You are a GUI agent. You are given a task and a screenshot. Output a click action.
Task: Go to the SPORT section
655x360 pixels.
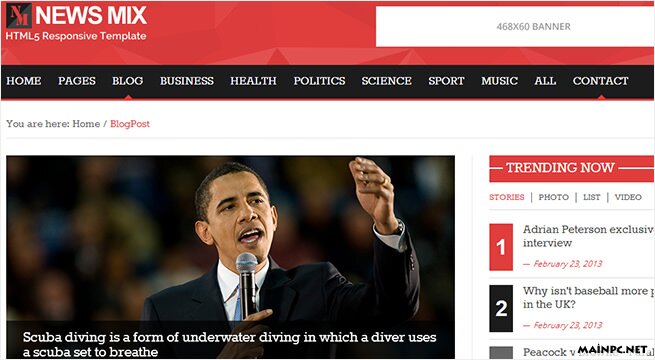point(446,81)
